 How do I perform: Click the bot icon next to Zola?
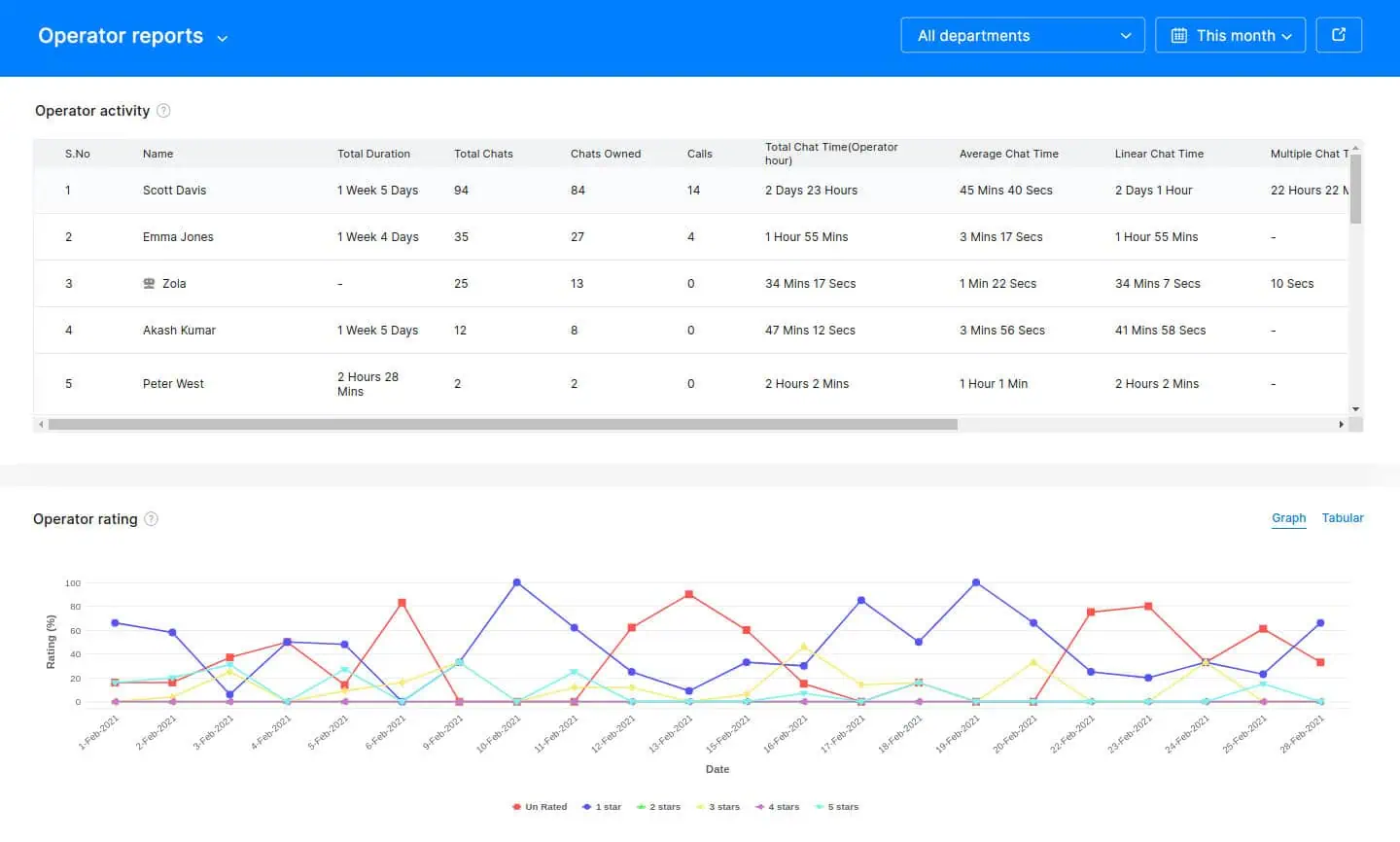(149, 284)
